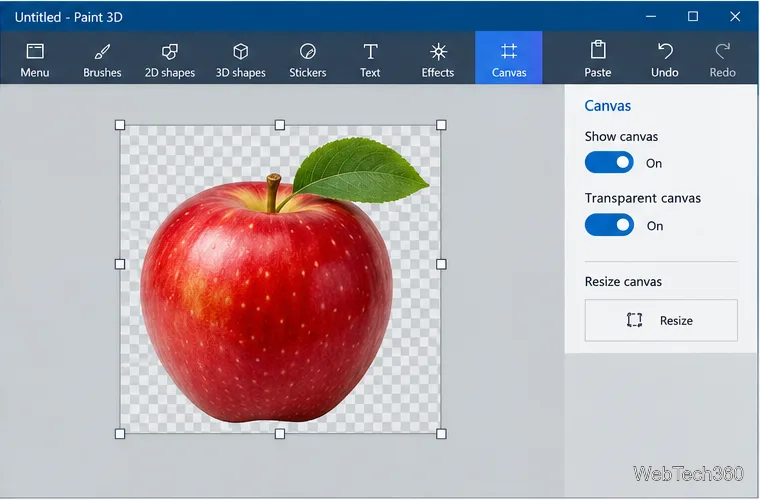Click the bottom-middle canvas resize handle
The image size is (760, 500).
click(x=280, y=434)
